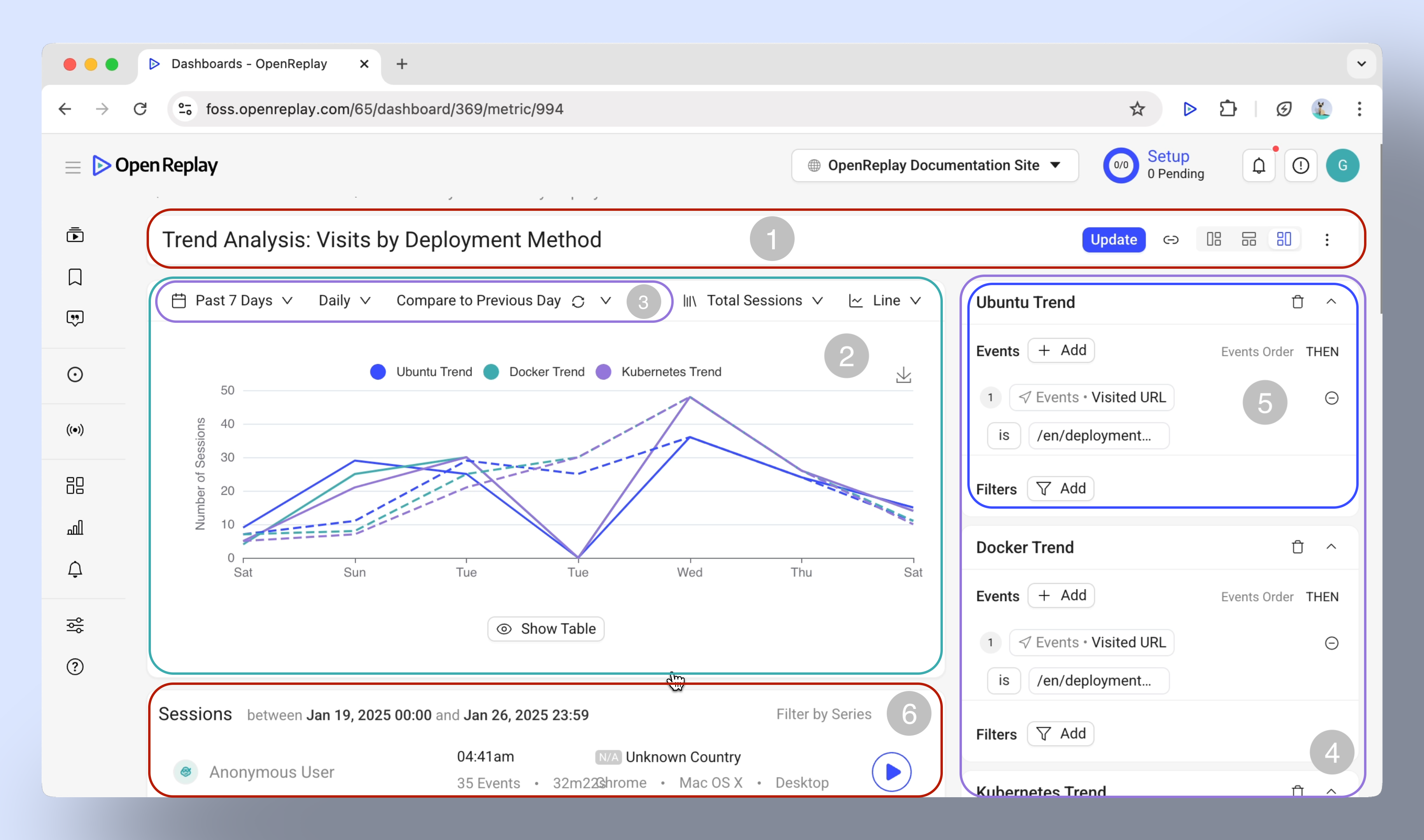Play the Anonymous User session
1424x840 pixels.
[x=892, y=772]
